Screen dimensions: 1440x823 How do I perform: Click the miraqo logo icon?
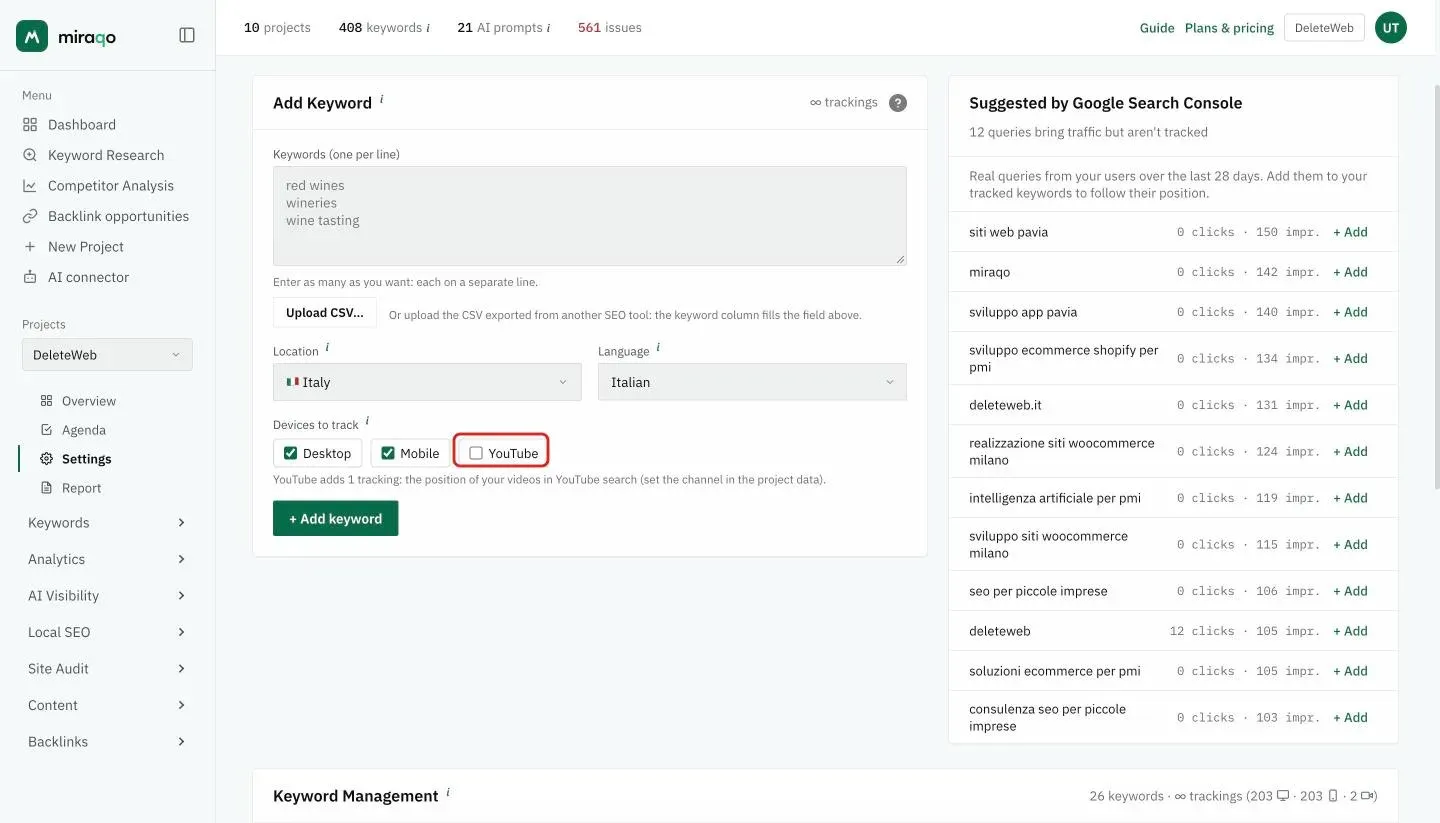[x=32, y=36]
